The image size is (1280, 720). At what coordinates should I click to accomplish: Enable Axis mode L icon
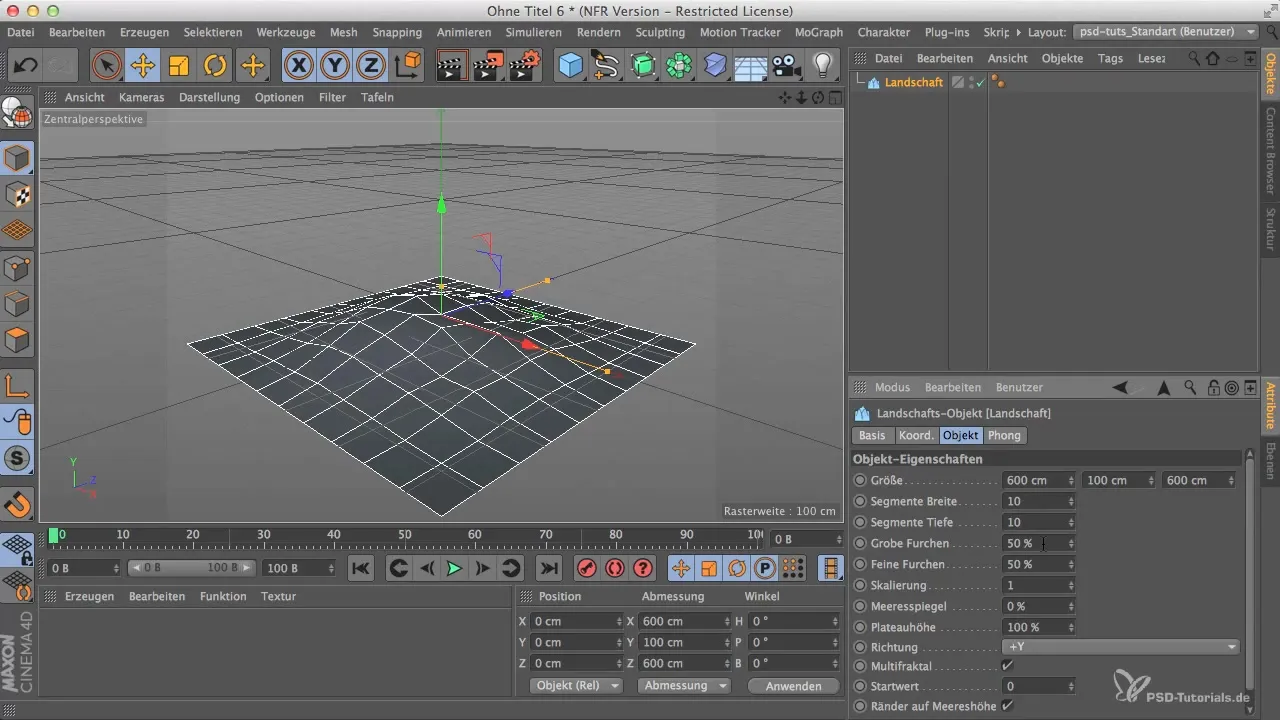[x=18, y=386]
